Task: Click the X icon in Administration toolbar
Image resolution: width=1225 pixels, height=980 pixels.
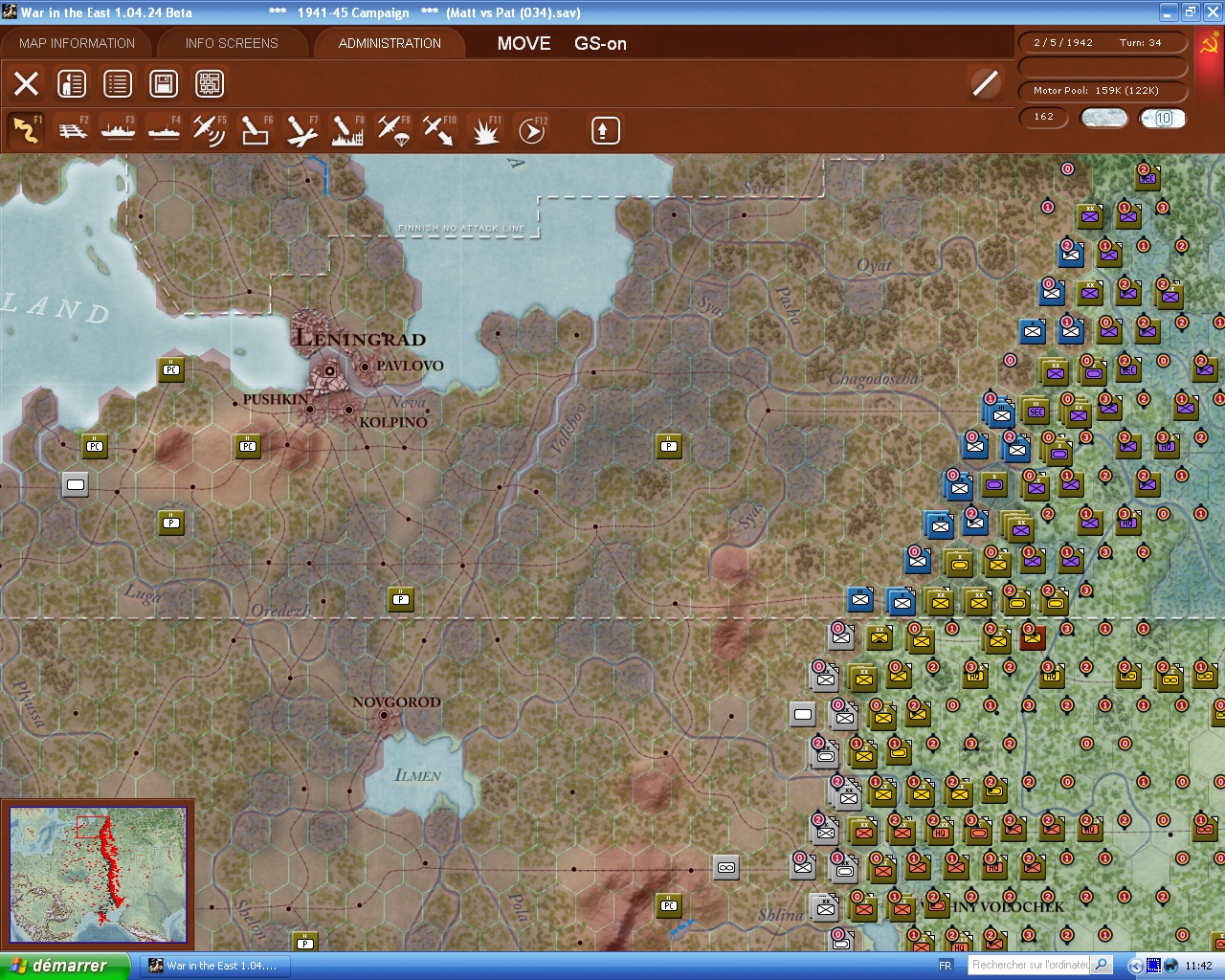Action: point(27,83)
